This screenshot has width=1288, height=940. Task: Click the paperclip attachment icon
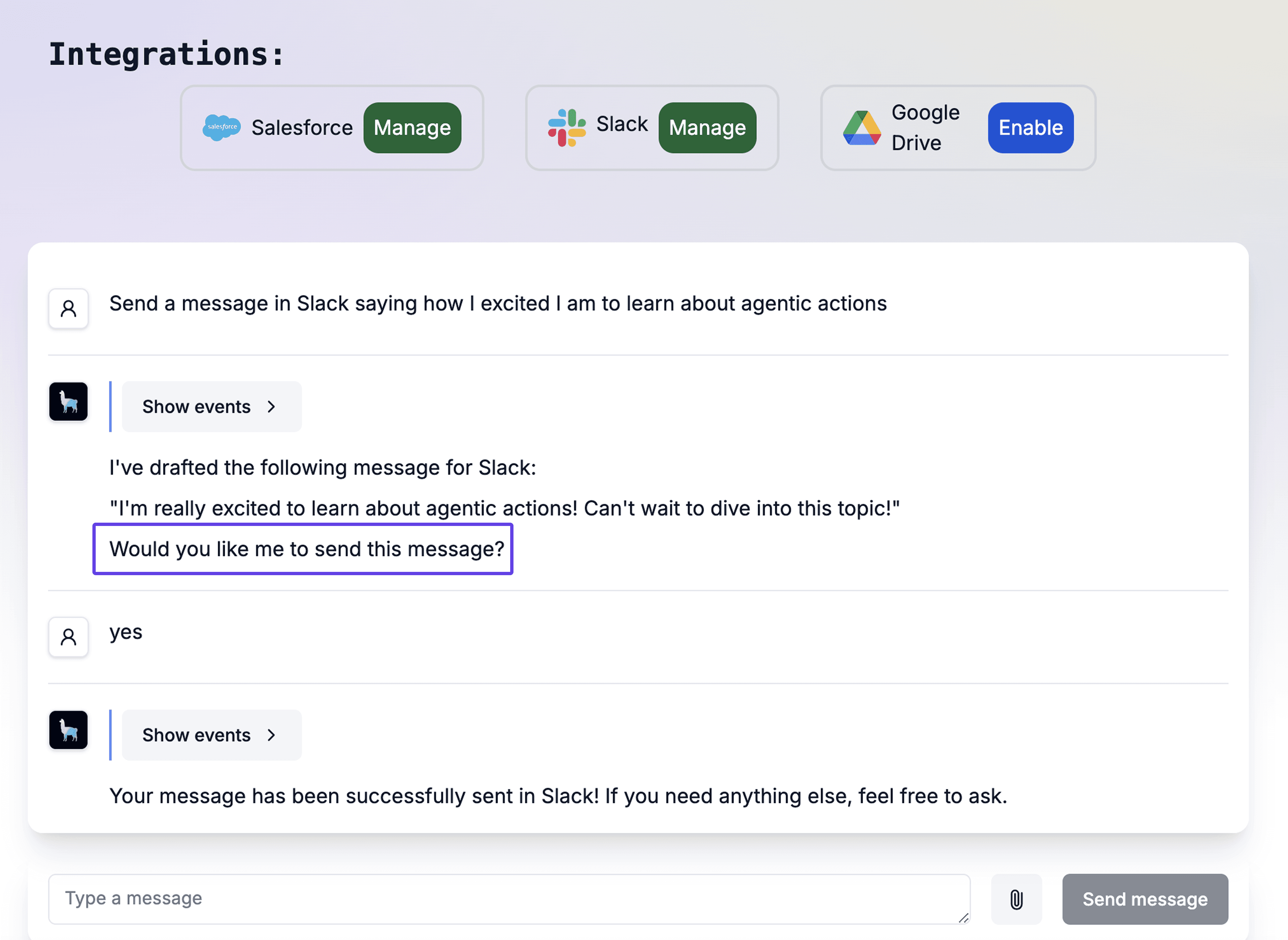click(x=1016, y=899)
